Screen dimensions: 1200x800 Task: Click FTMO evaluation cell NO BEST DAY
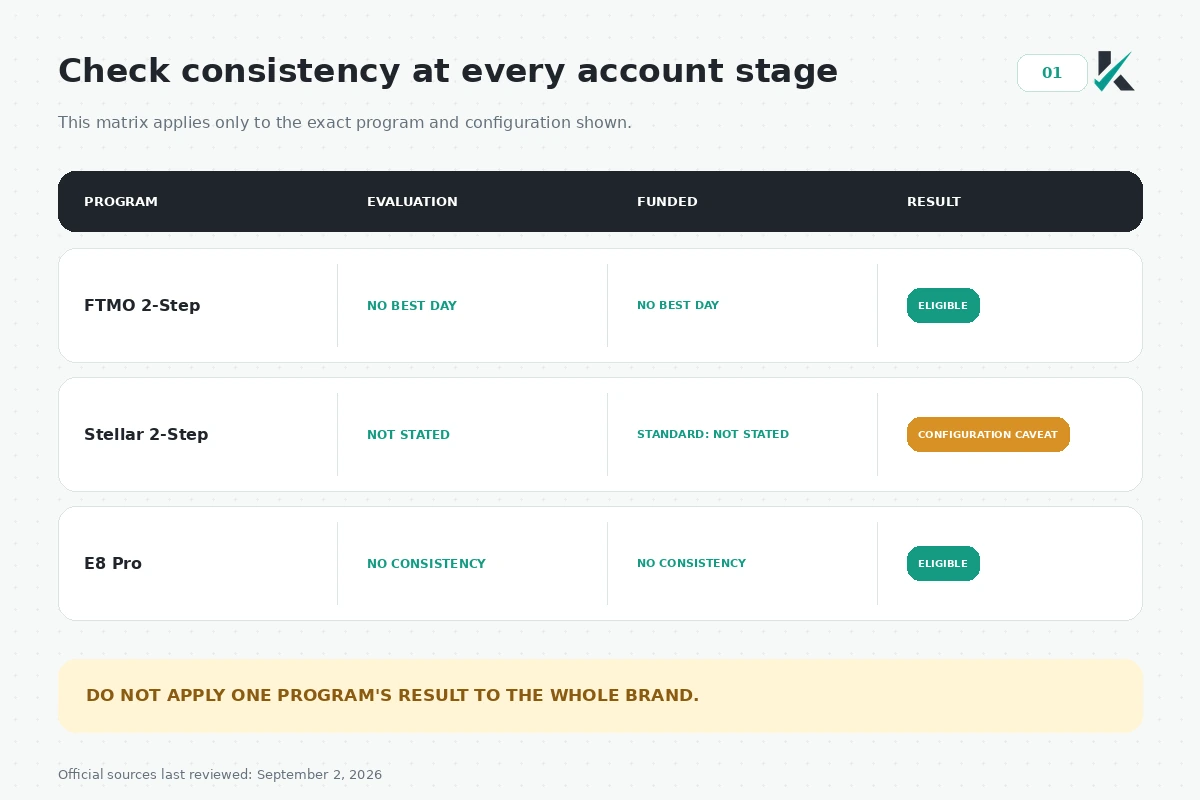point(412,305)
